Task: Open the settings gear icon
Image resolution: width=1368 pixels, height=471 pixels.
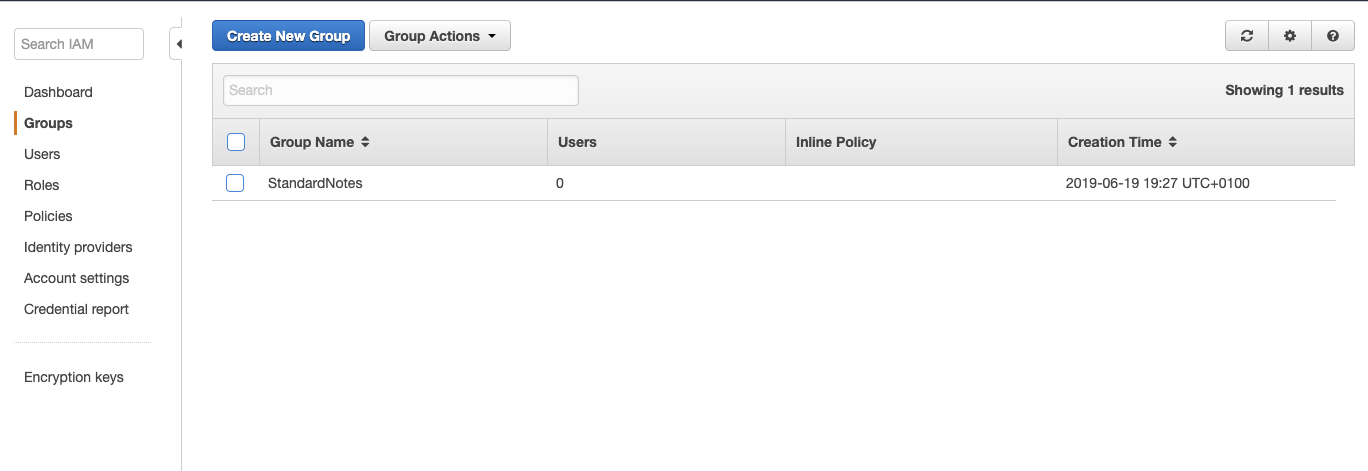Action: click(1290, 36)
